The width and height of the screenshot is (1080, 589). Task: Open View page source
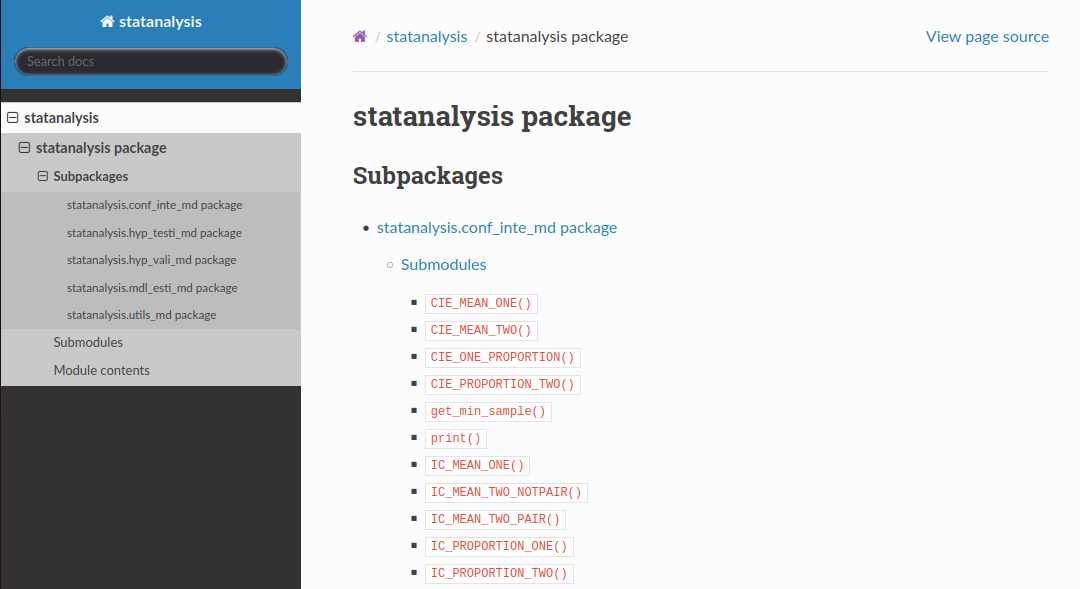pos(987,36)
